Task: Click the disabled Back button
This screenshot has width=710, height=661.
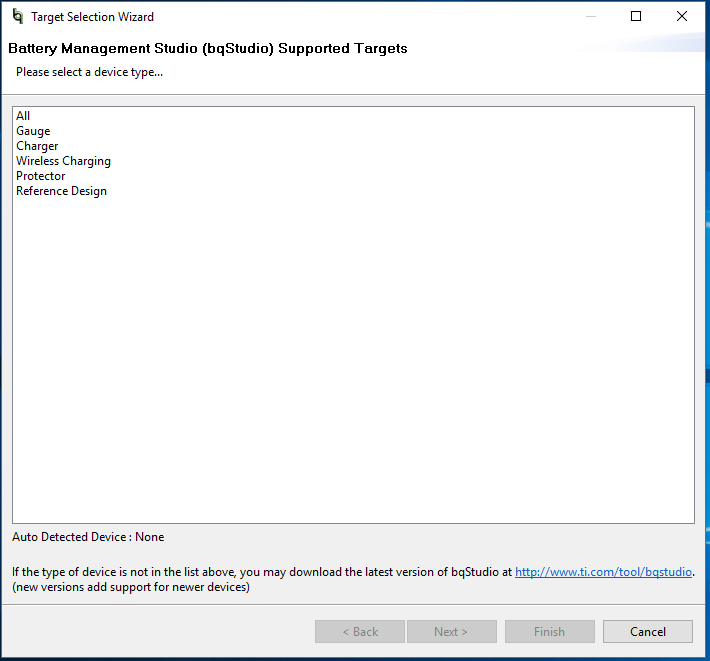Action: coord(360,632)
